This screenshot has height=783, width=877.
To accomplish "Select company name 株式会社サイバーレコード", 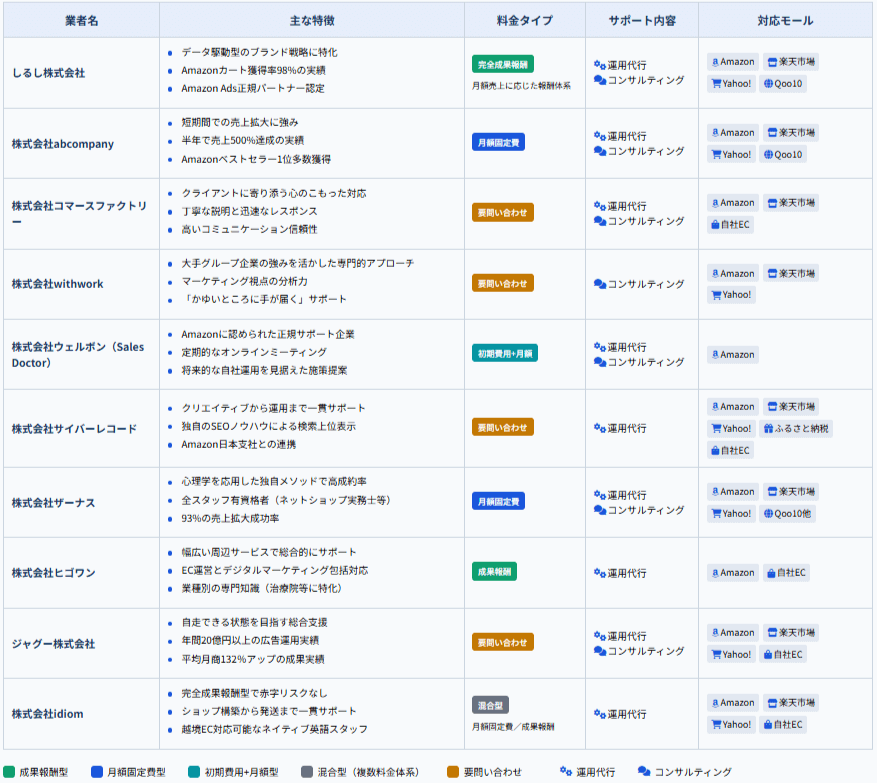I will point(74,429).
